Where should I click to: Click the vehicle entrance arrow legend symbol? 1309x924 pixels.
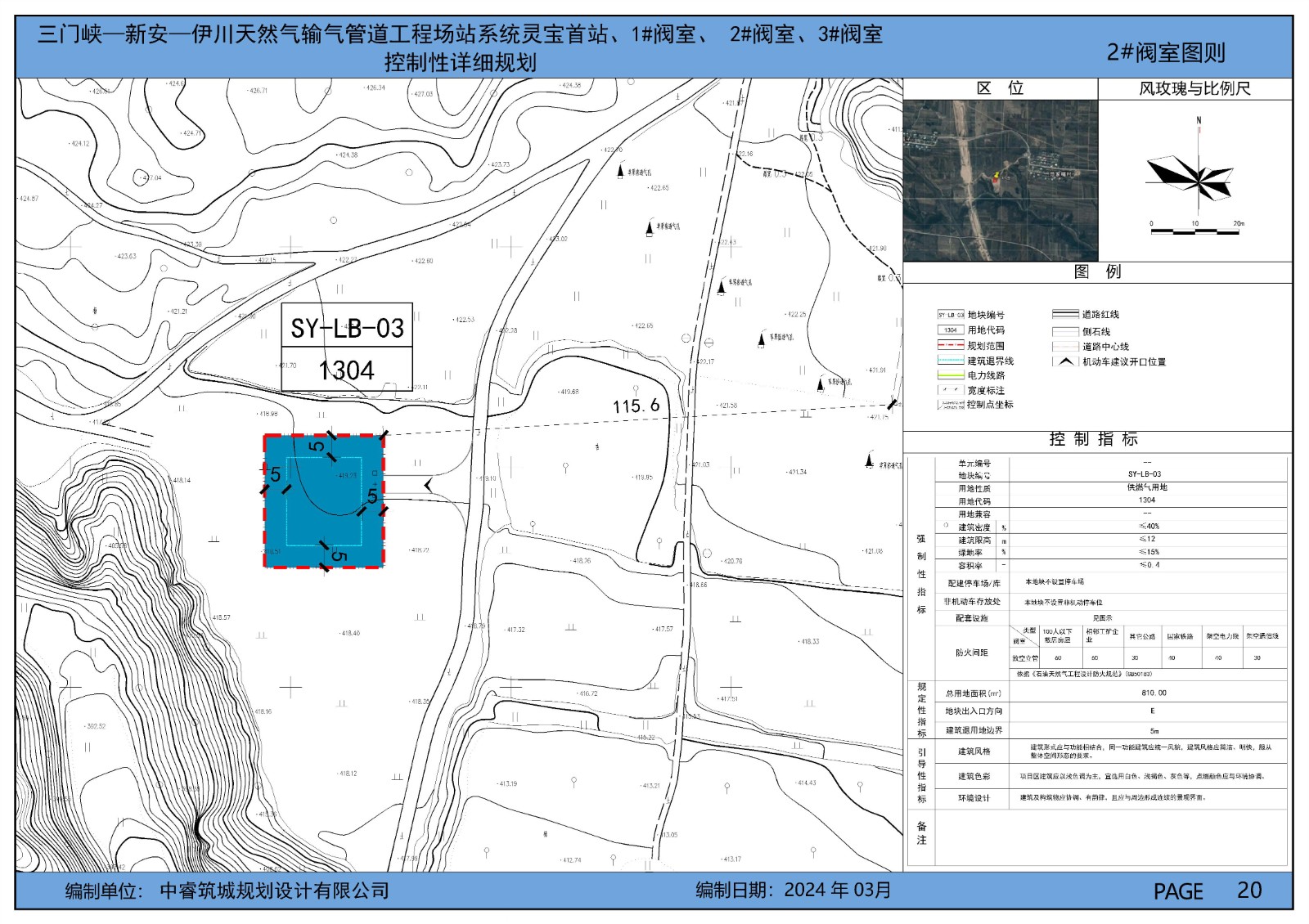[1064, 361]
